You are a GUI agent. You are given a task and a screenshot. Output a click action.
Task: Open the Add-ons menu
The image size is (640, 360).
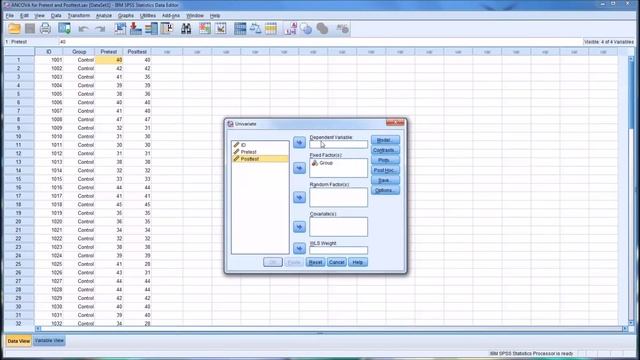(171, 16)
